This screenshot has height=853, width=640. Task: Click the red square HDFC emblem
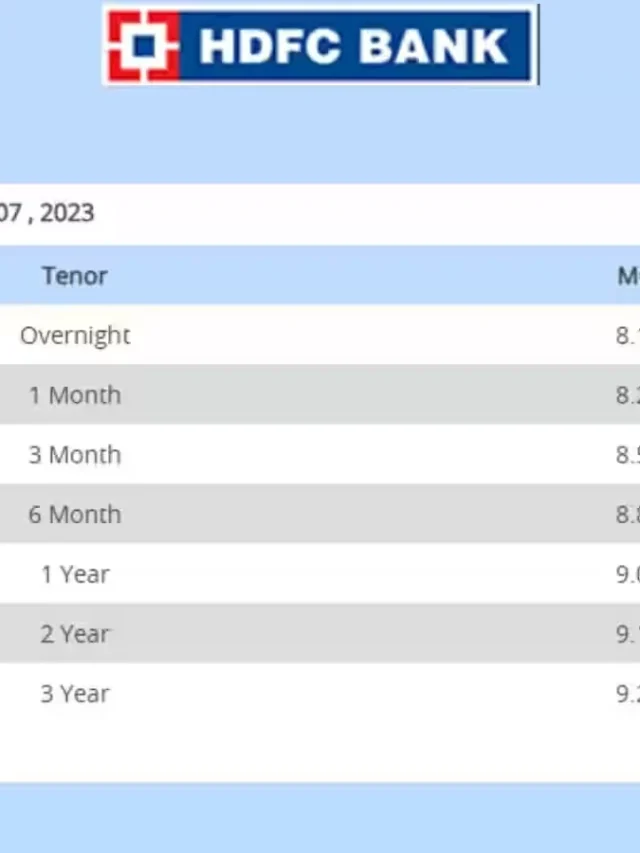coord(144,46)
